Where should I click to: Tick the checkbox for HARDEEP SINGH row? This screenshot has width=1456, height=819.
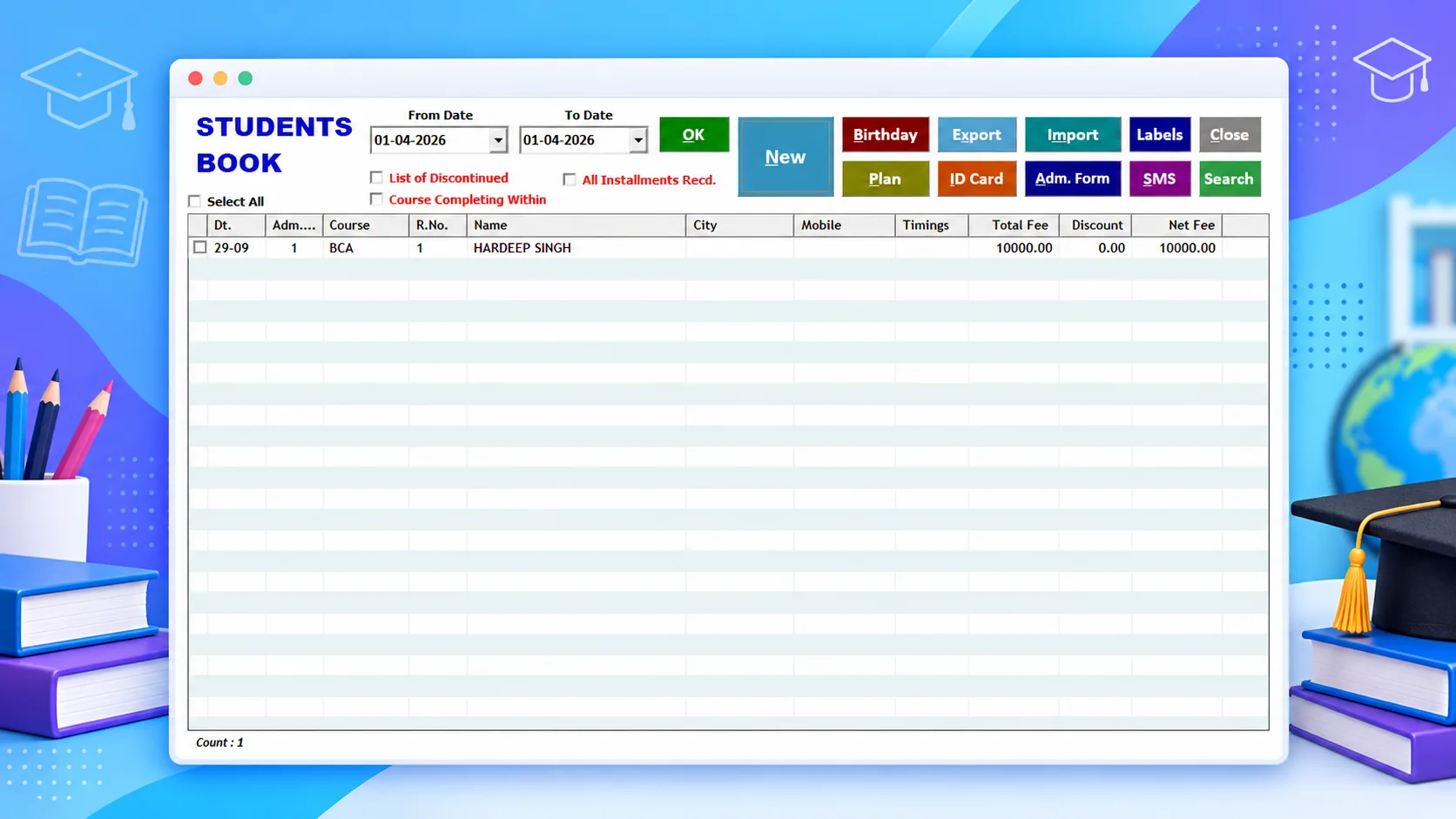200,247
